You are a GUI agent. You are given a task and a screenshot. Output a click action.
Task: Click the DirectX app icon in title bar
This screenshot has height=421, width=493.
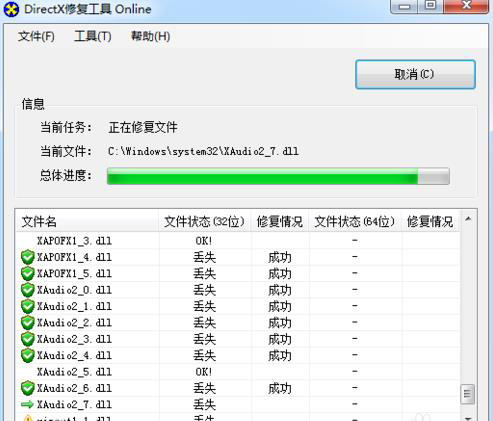(11, 9)
